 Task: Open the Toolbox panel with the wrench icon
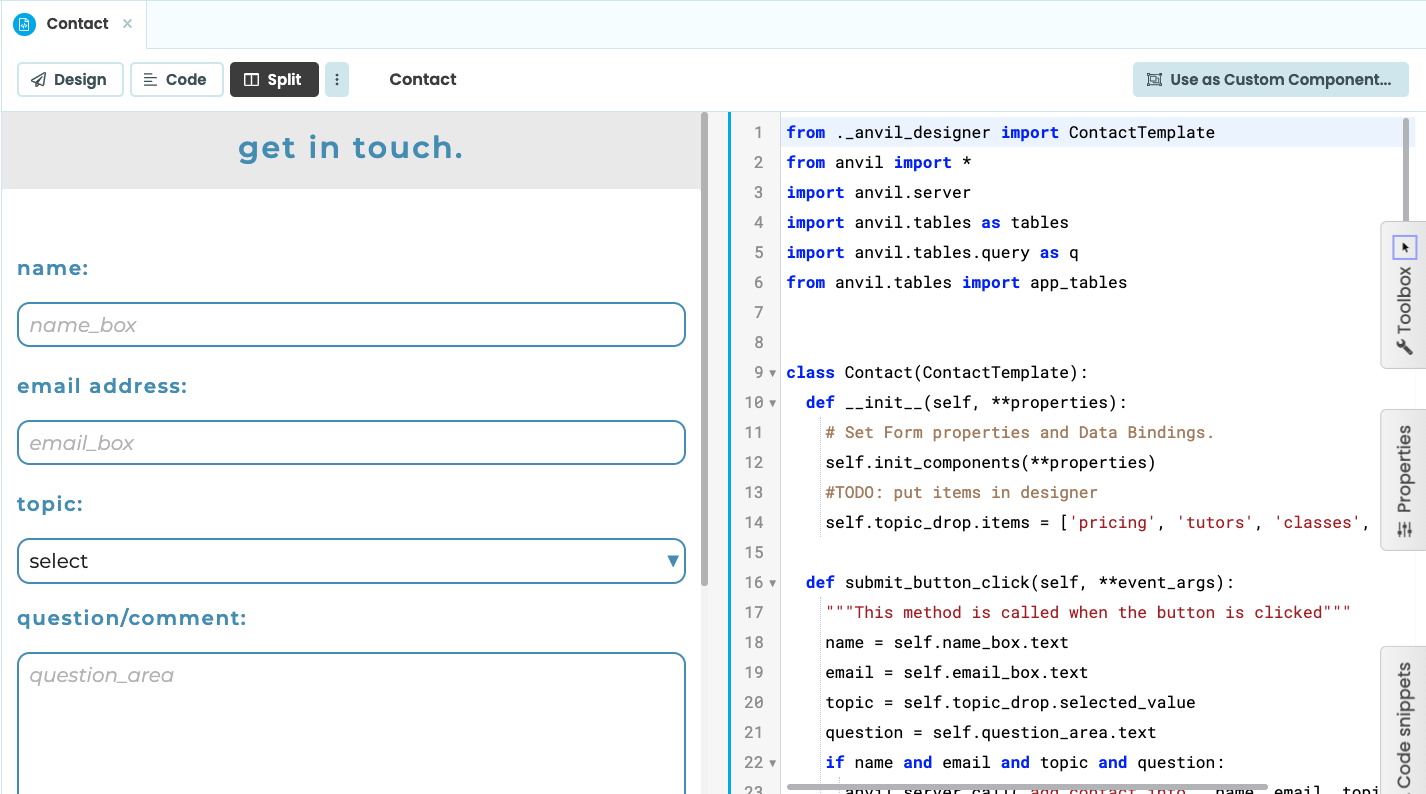1405,345
